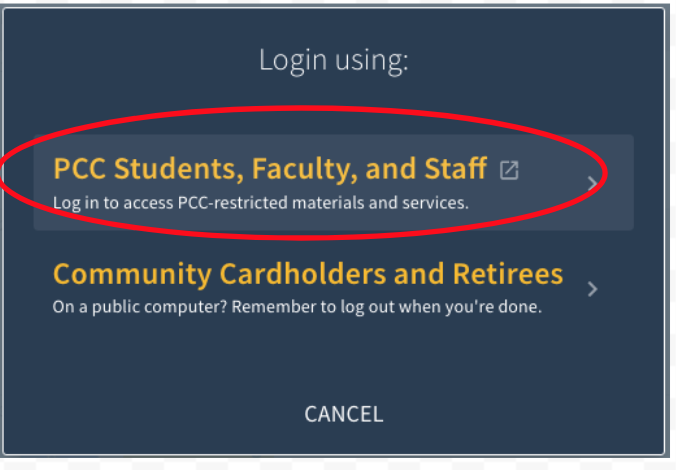
Task: Click the right arrow inside the red circle
Action: (x=592, y=183)
